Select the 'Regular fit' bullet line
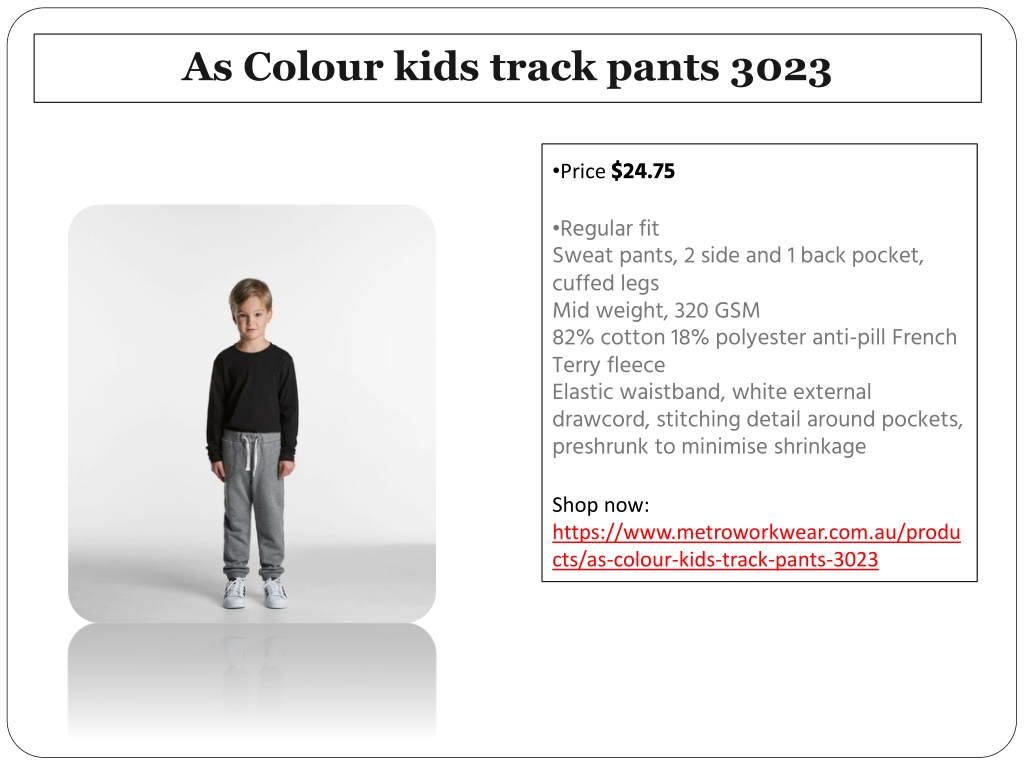The height and width of the screenshot is (768, 1024). (x=605, y=229)
